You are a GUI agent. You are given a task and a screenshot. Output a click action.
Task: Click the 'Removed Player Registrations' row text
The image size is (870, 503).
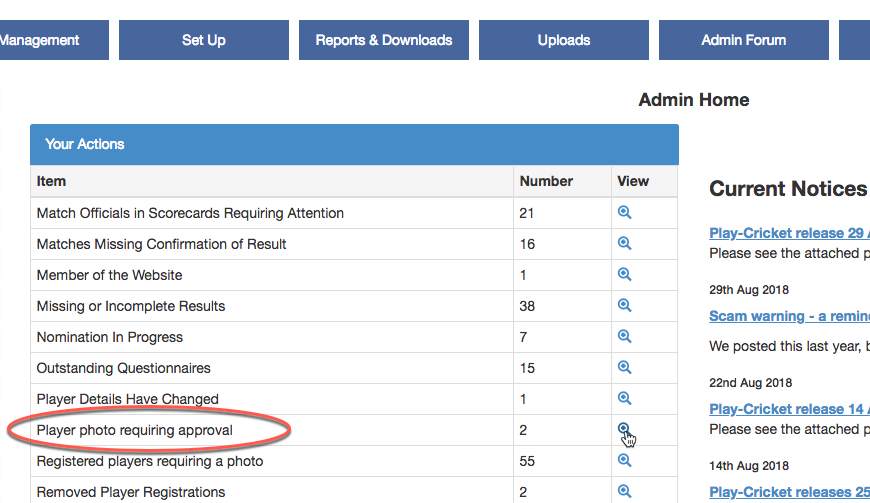pos(131,492)
